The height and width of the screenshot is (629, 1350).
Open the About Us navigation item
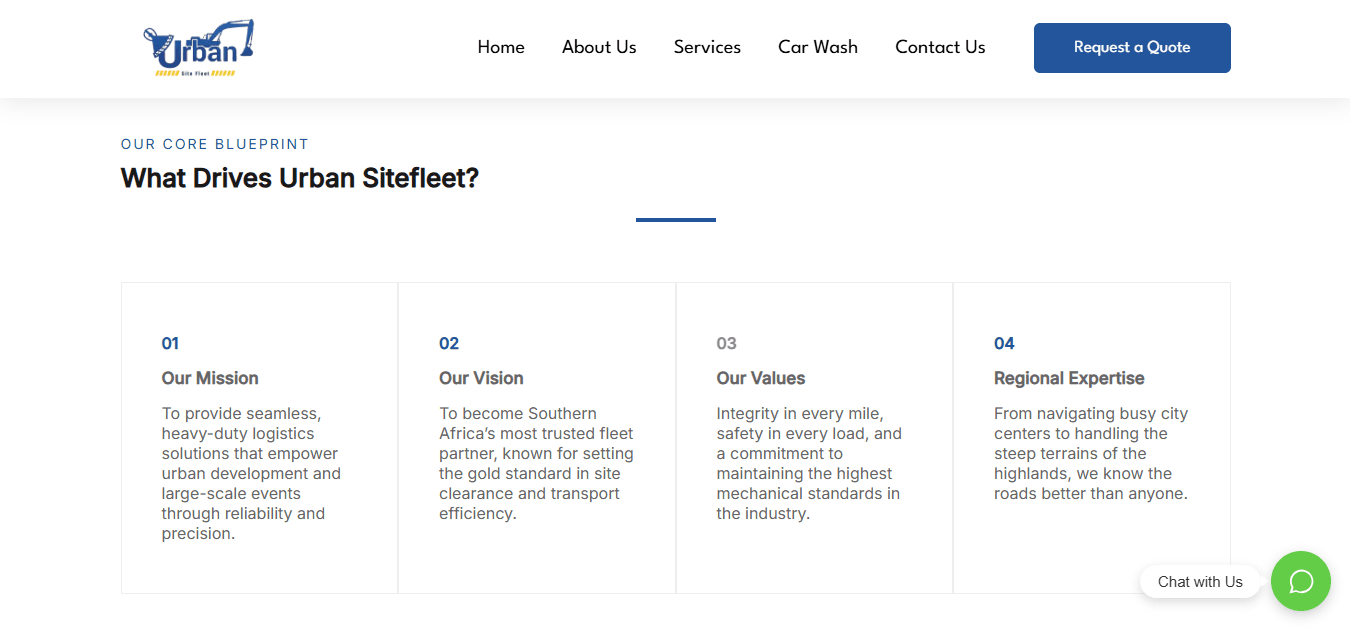point(599,47)
